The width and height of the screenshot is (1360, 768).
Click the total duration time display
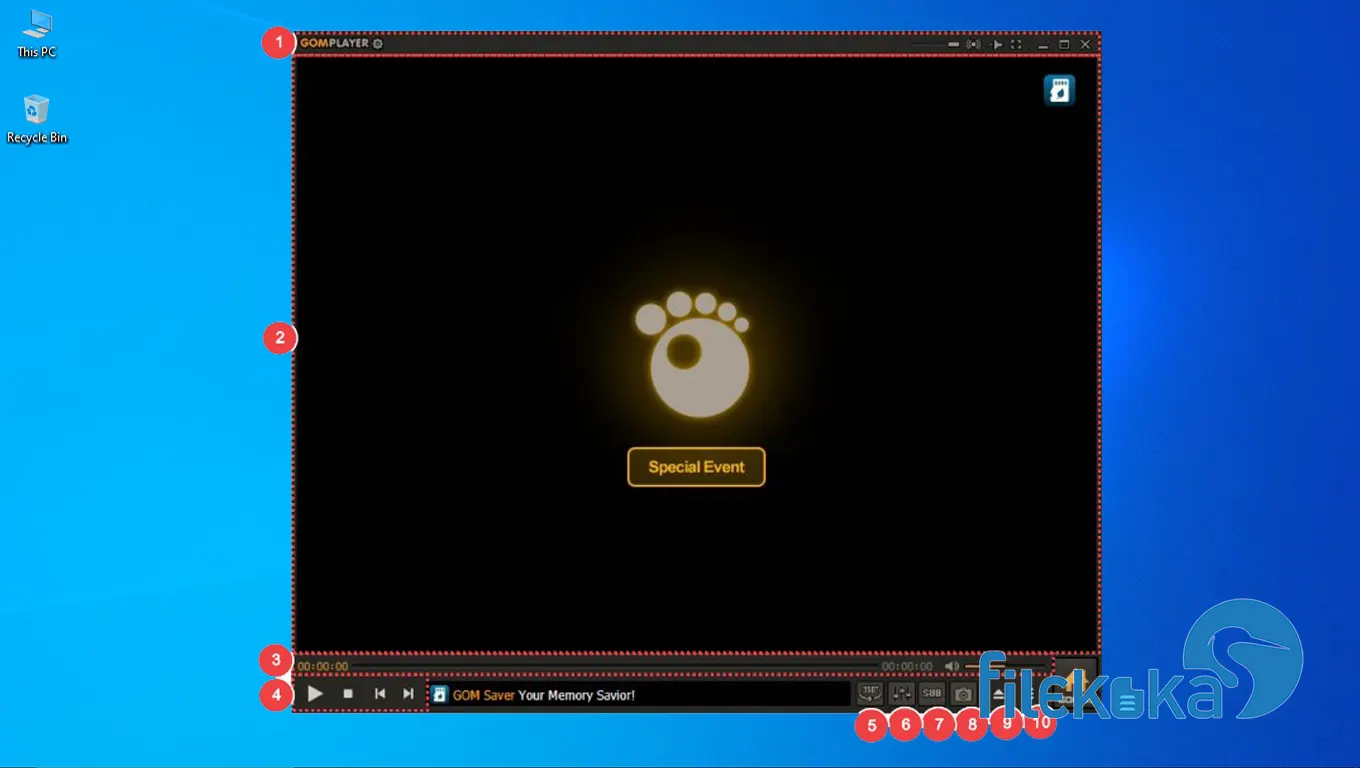[907, 666]
